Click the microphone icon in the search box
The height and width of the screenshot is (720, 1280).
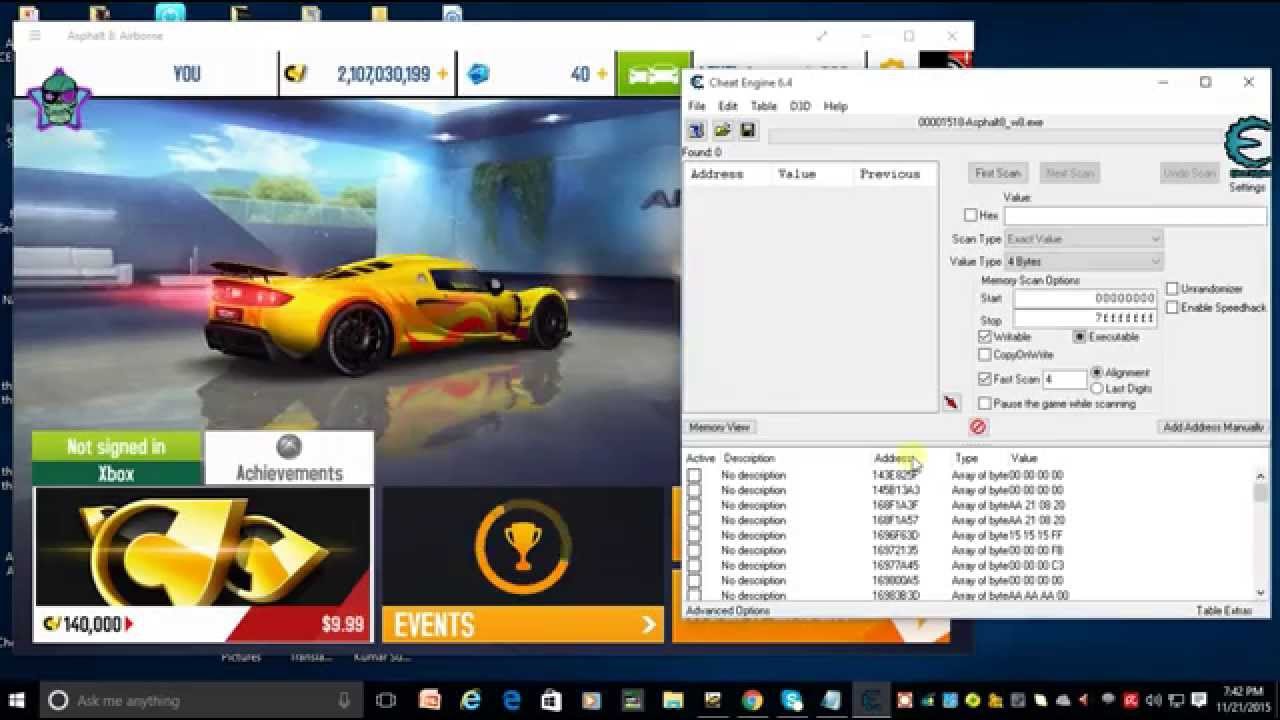[345, 701]
